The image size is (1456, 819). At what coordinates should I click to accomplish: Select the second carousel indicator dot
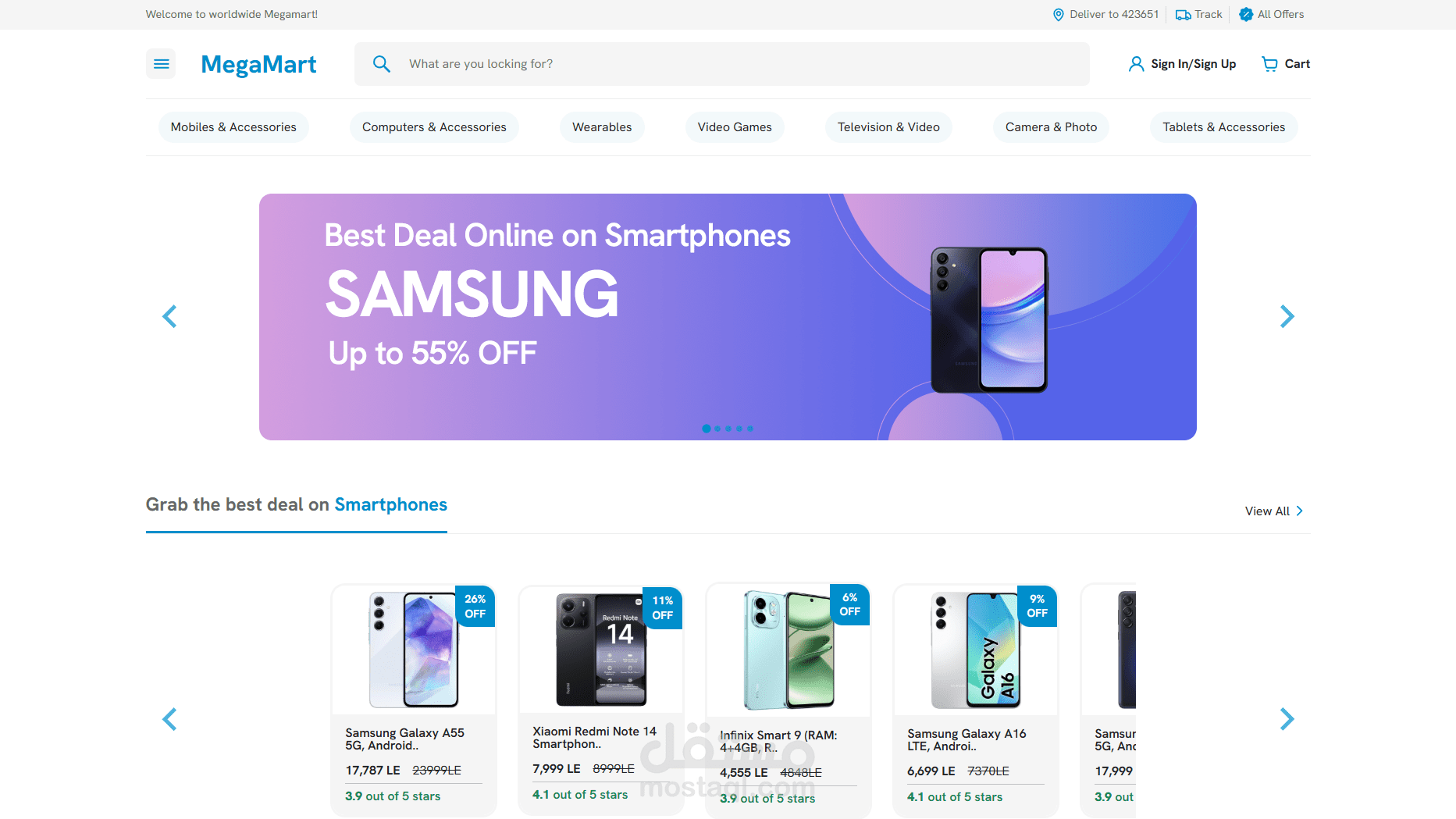click(717, 429)
